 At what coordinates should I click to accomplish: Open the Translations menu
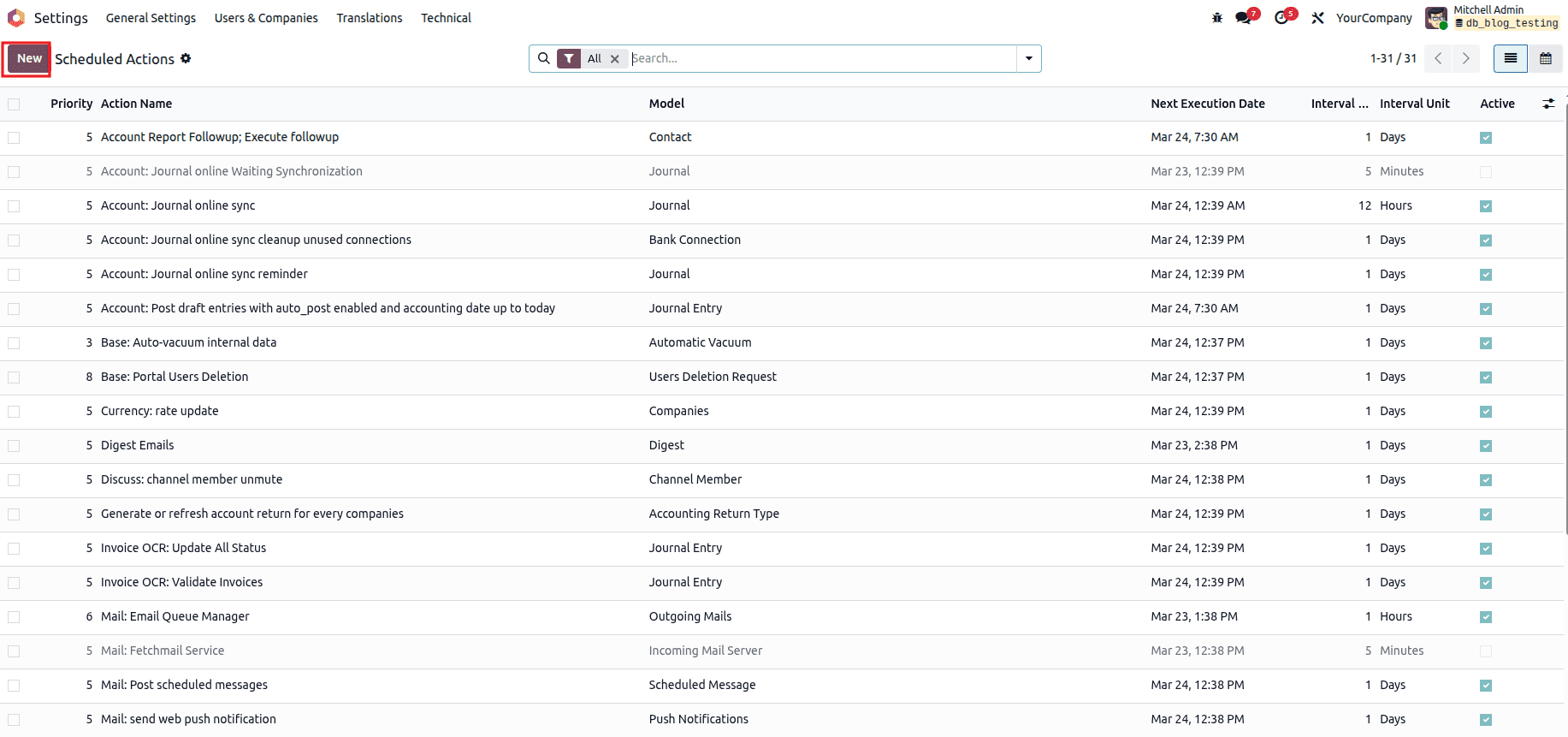370,18
